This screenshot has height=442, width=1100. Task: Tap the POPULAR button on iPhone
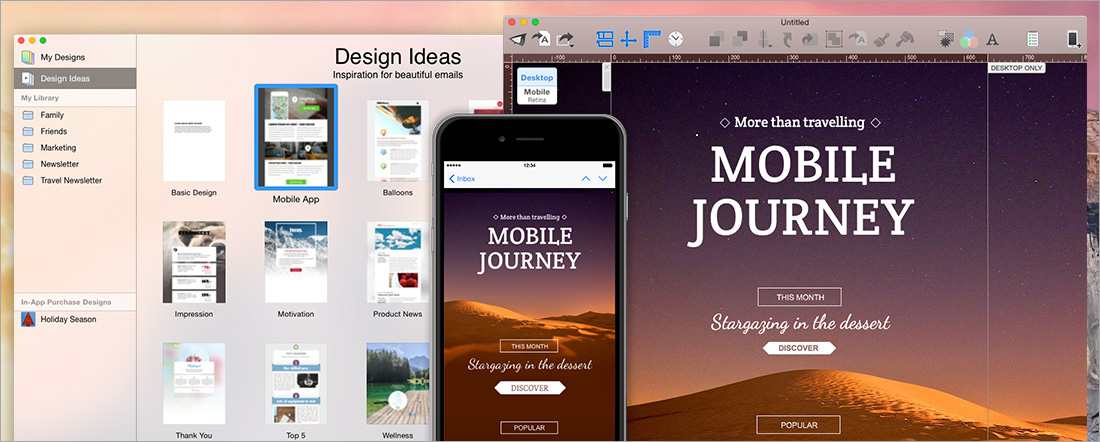pos(529,428)
